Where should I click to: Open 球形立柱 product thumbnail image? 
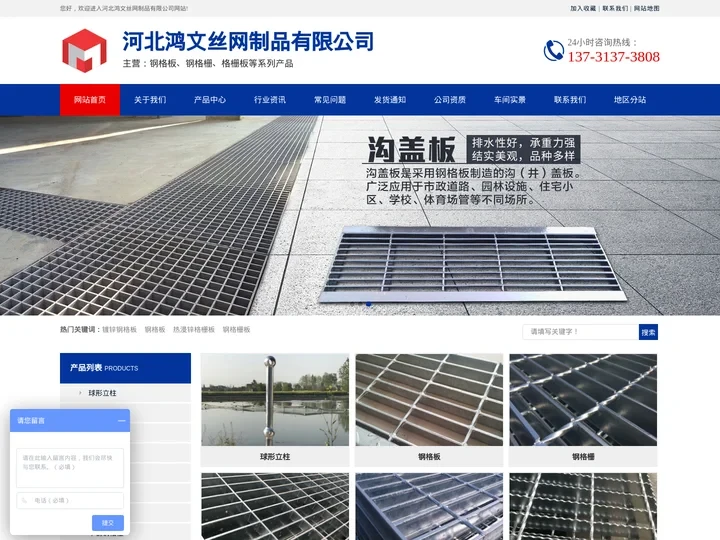point(275,400)
